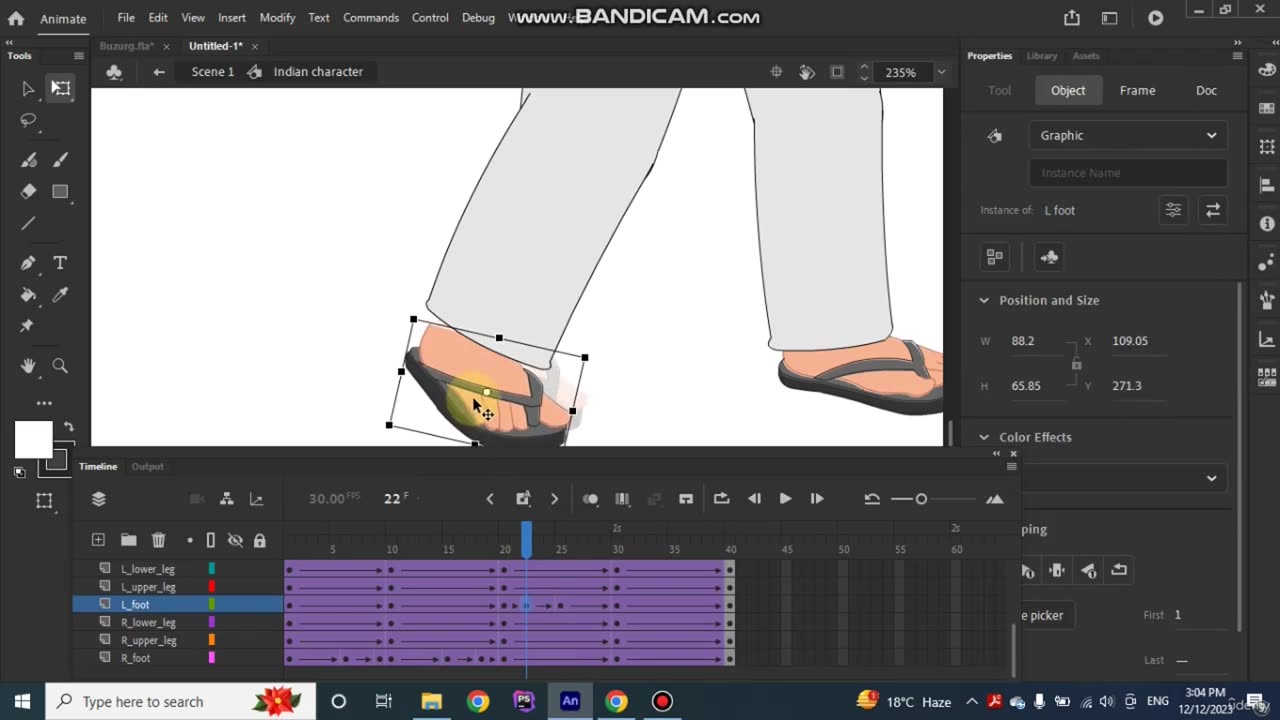1280x720 pixels.
Task: Switch to the Buzurg.fla document tab
Action: coord(127,46)
